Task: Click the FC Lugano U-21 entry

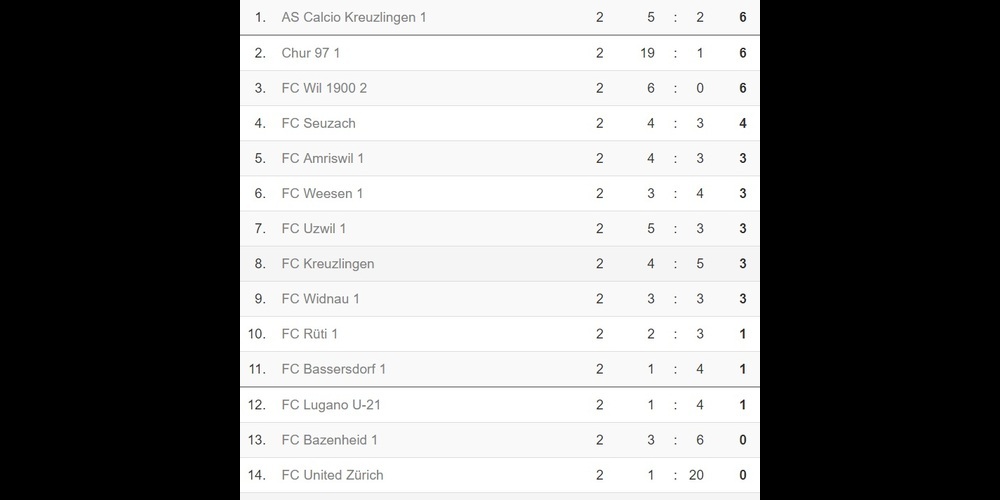Action: click(x=331, y=404)
